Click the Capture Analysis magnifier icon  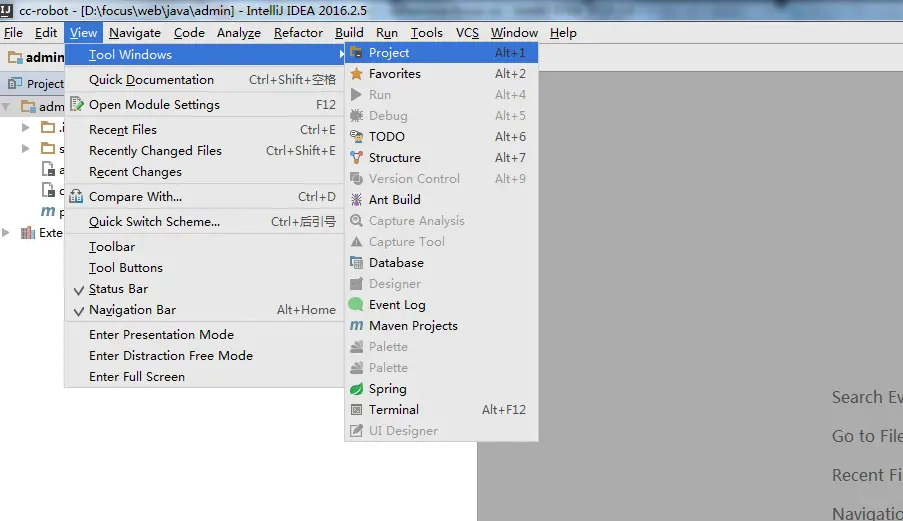click(356, 220)
